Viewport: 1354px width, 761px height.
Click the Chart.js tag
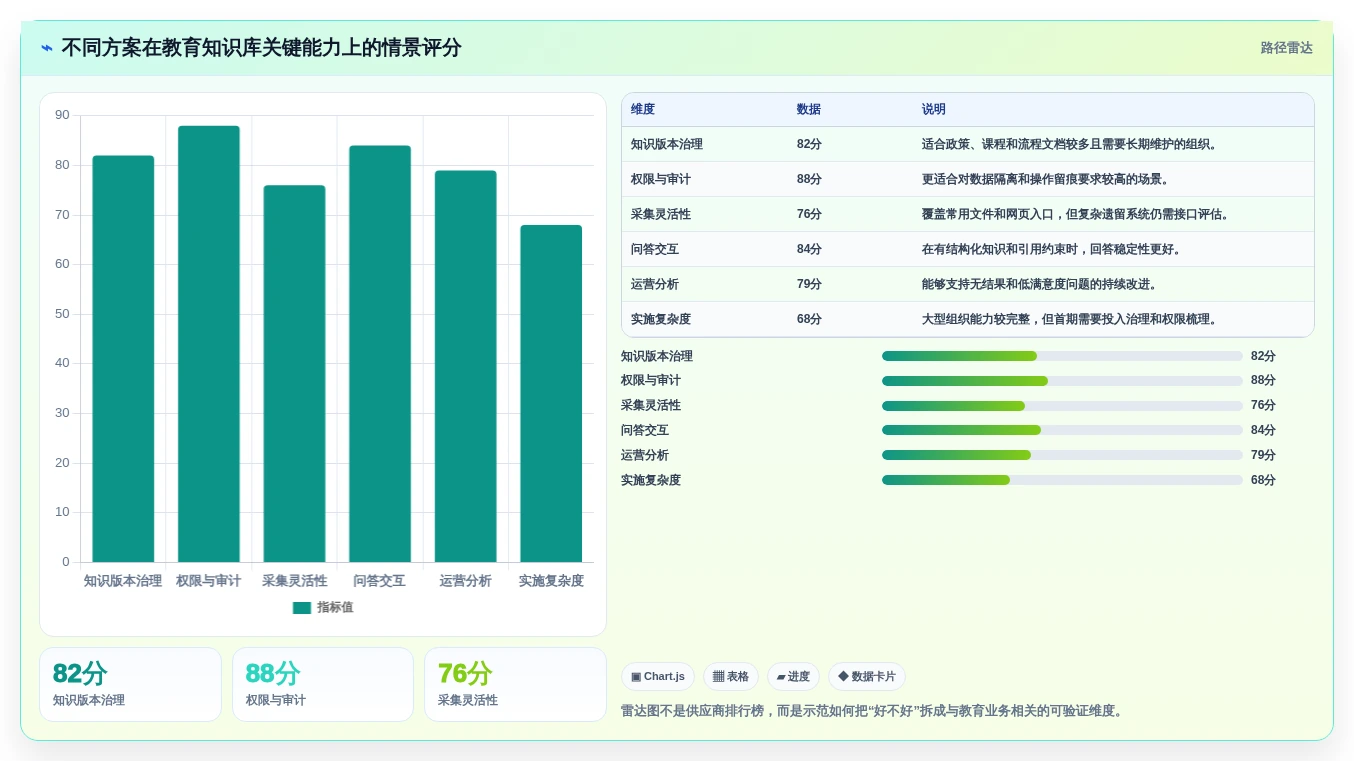pyautogui.click(x=658, y=677)
